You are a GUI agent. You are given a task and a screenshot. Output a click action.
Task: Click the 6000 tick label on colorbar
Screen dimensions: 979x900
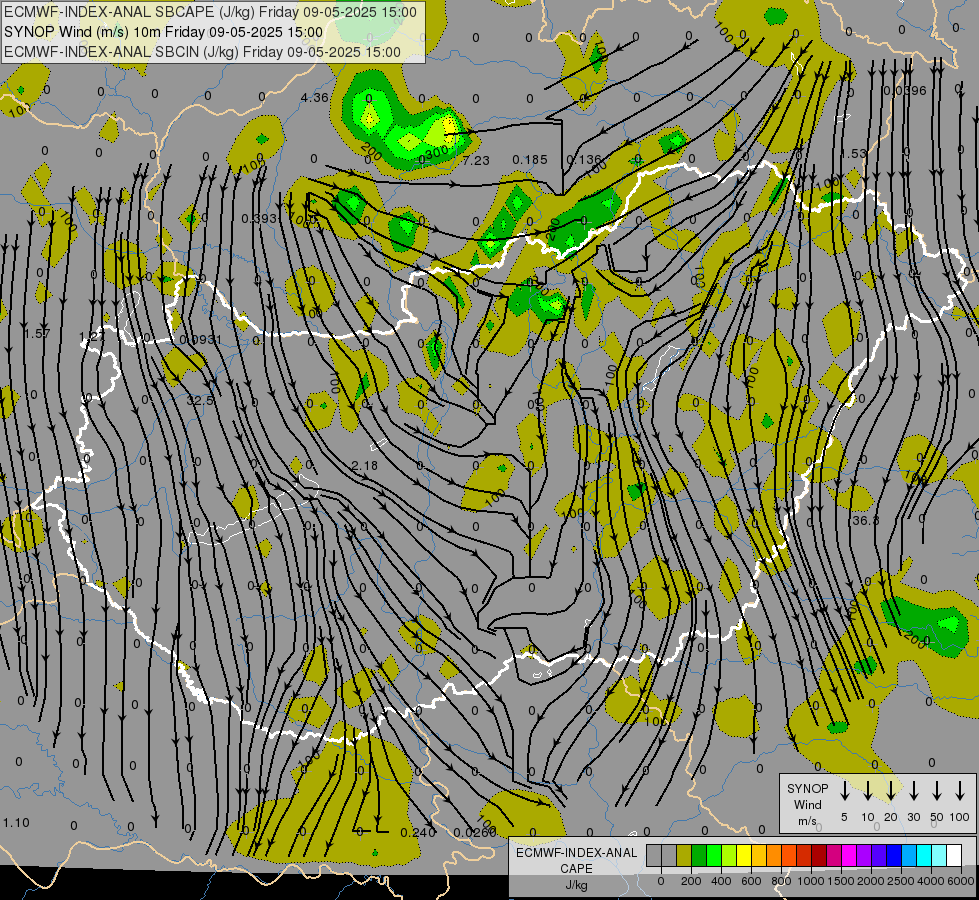click(x=961, y=881)
